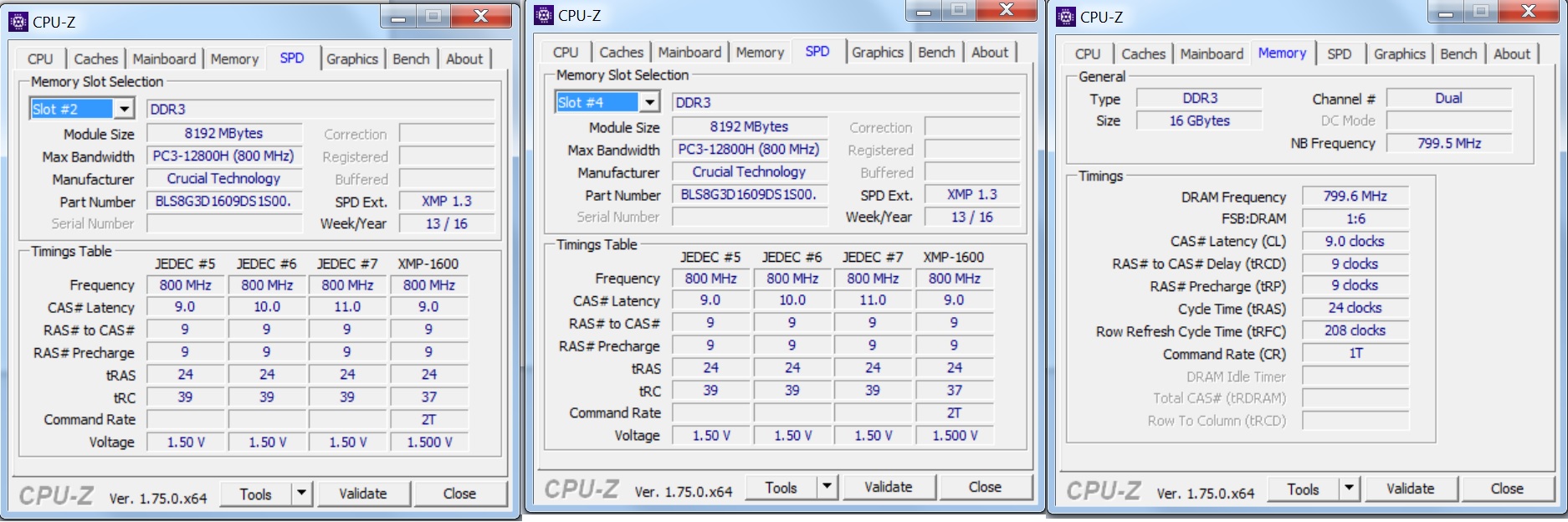1568x522 pixels.
Task: Expand Tools dropdown arrow in left window
Action: click(x=302, y=494)
